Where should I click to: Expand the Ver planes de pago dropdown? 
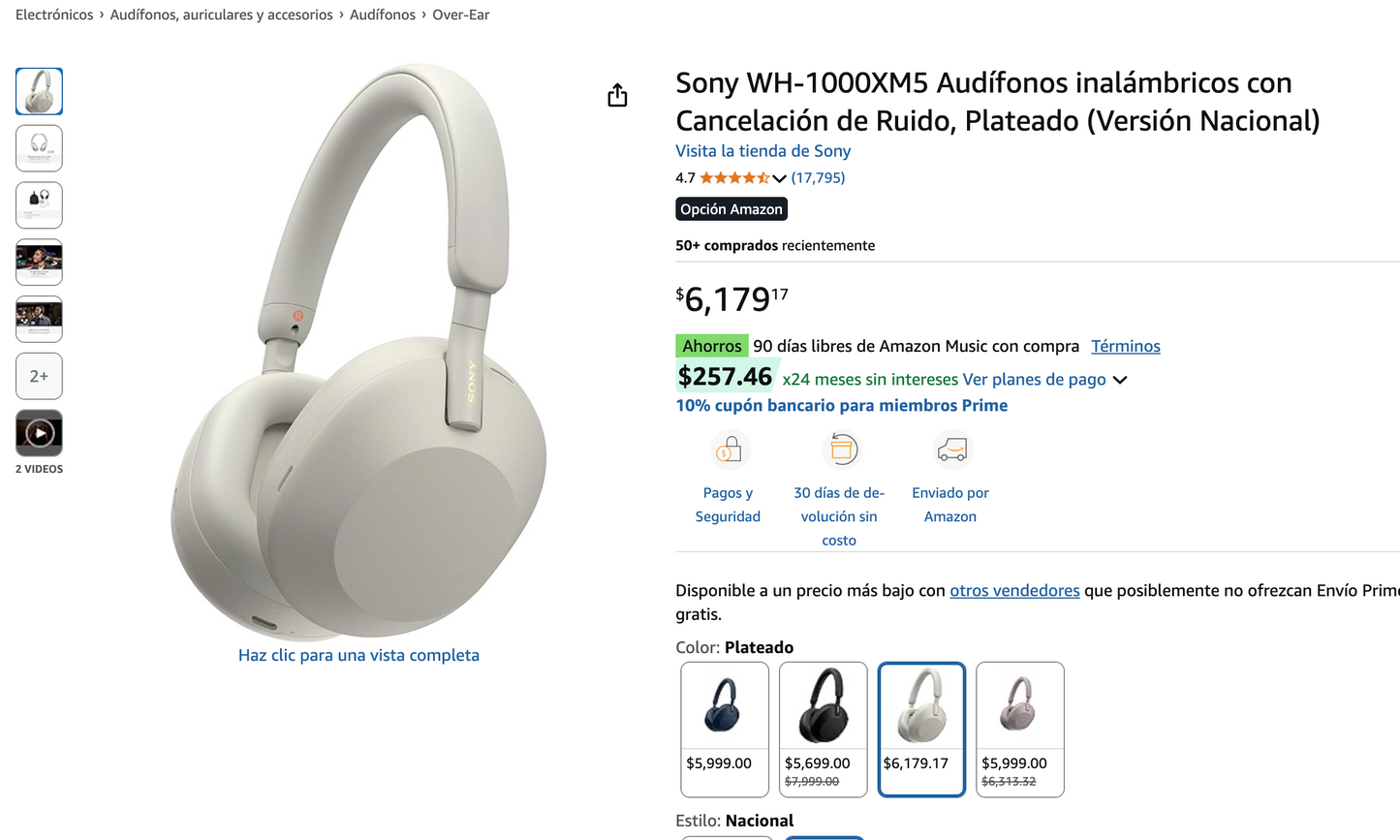tap(1120, 380)
